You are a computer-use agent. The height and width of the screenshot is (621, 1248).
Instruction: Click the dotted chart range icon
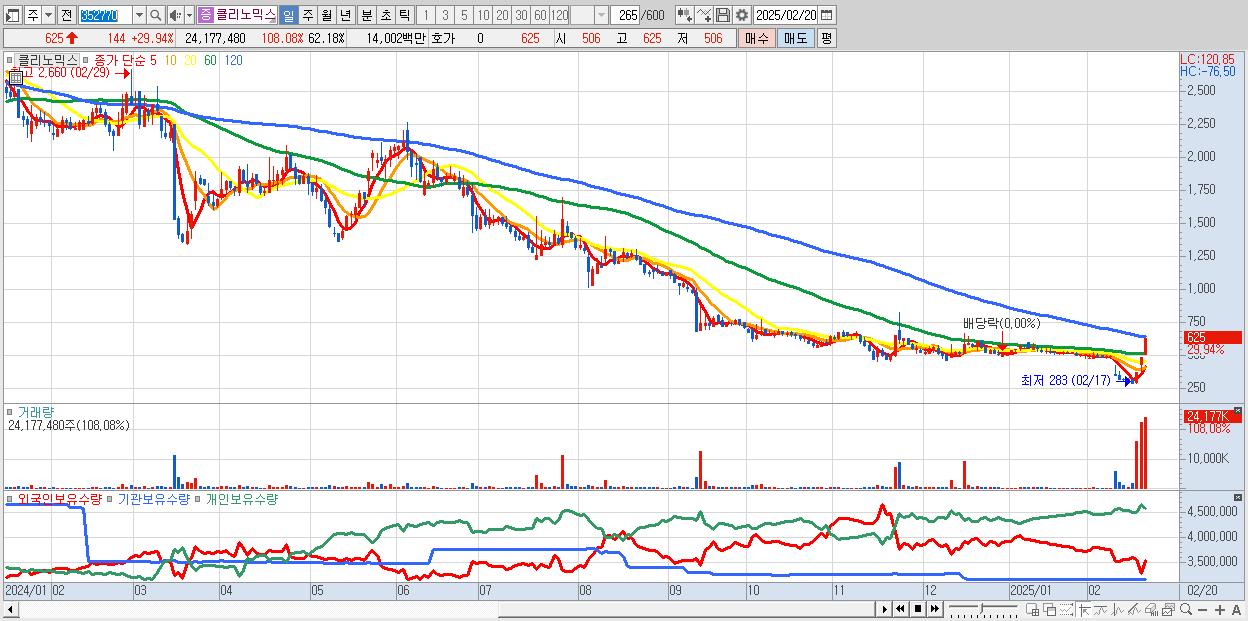coord(1066,609)
